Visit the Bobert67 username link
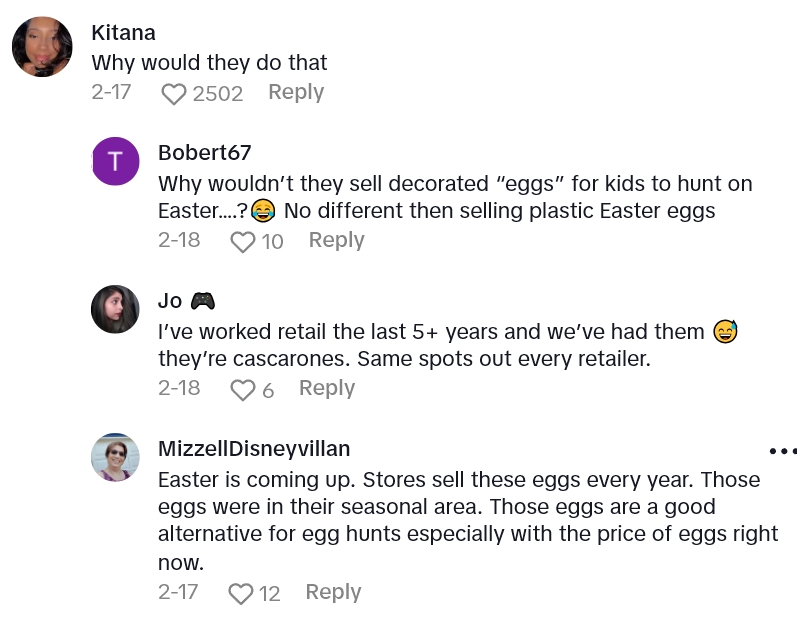The image size is (797, 619). click(x=204, y=153)
